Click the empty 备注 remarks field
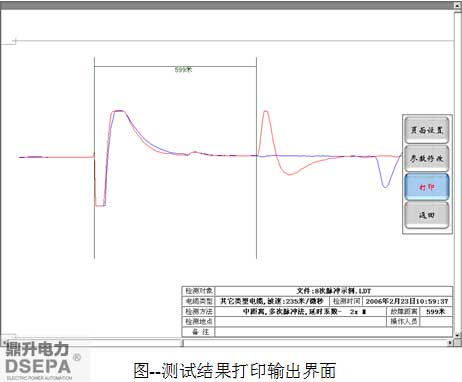 tap(334, 332)
